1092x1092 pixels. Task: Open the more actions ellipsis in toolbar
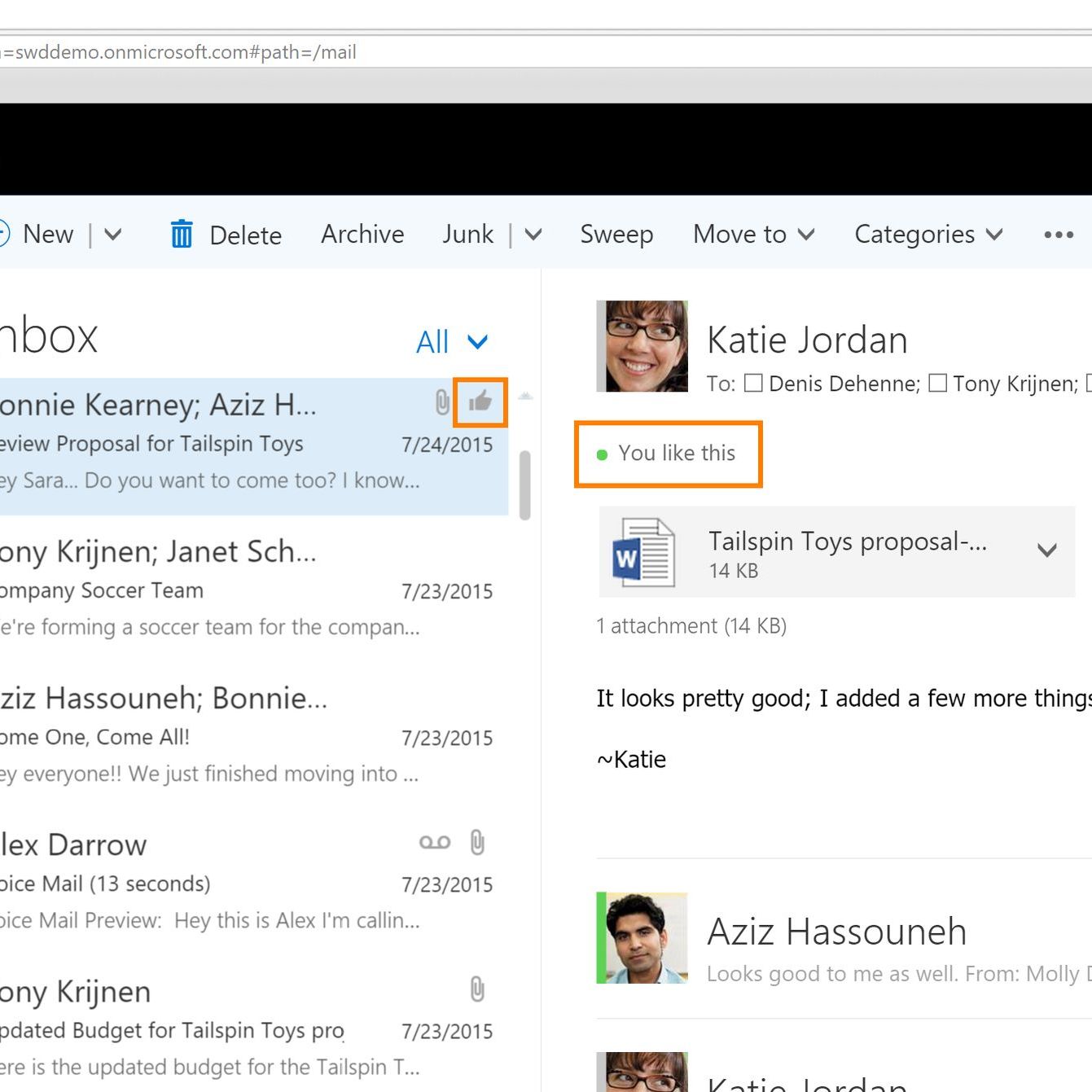click(1058, 235)
